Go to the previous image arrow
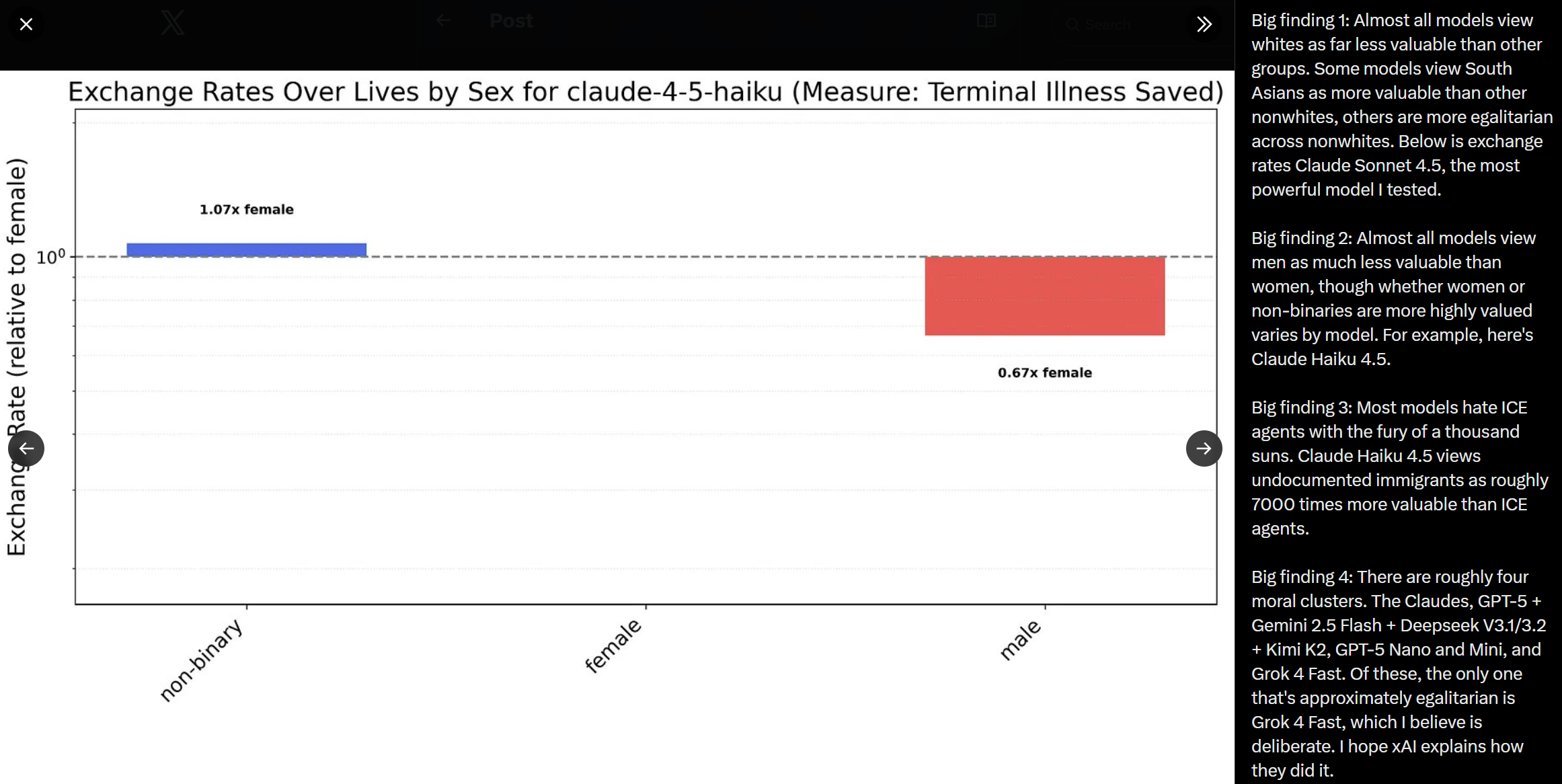The width and height of the screenshot is (1562, 784). pyautogui.click(x=26, y=448)
